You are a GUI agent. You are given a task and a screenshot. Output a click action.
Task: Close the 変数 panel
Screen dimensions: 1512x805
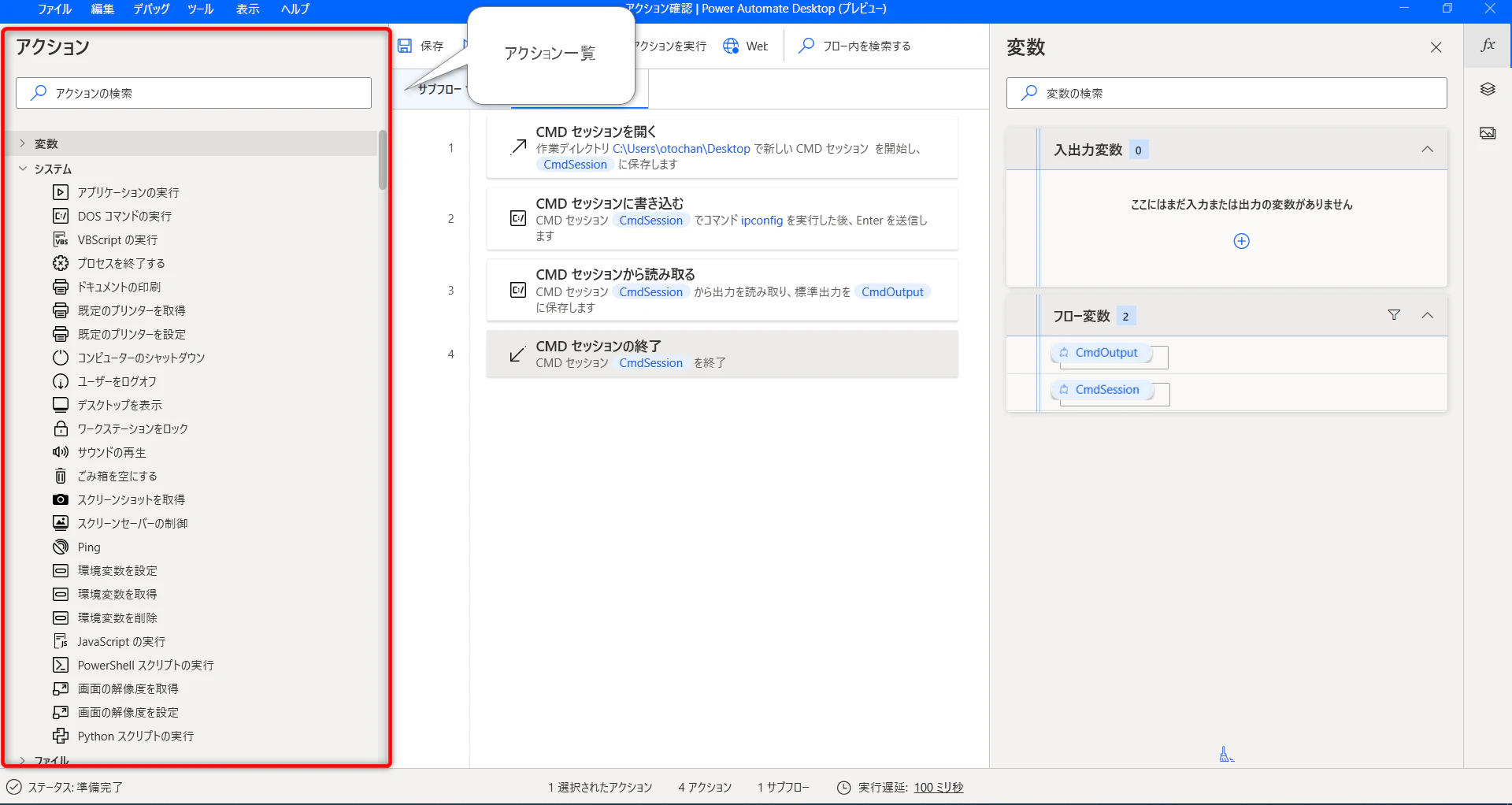(1436, 47)
